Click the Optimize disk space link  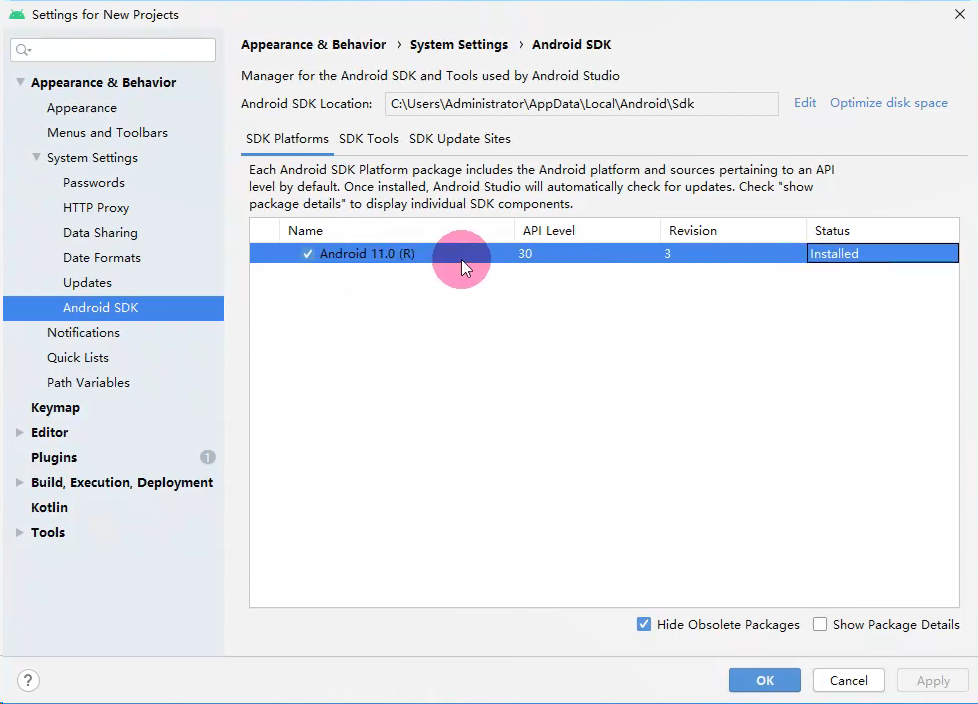[889, 103]
